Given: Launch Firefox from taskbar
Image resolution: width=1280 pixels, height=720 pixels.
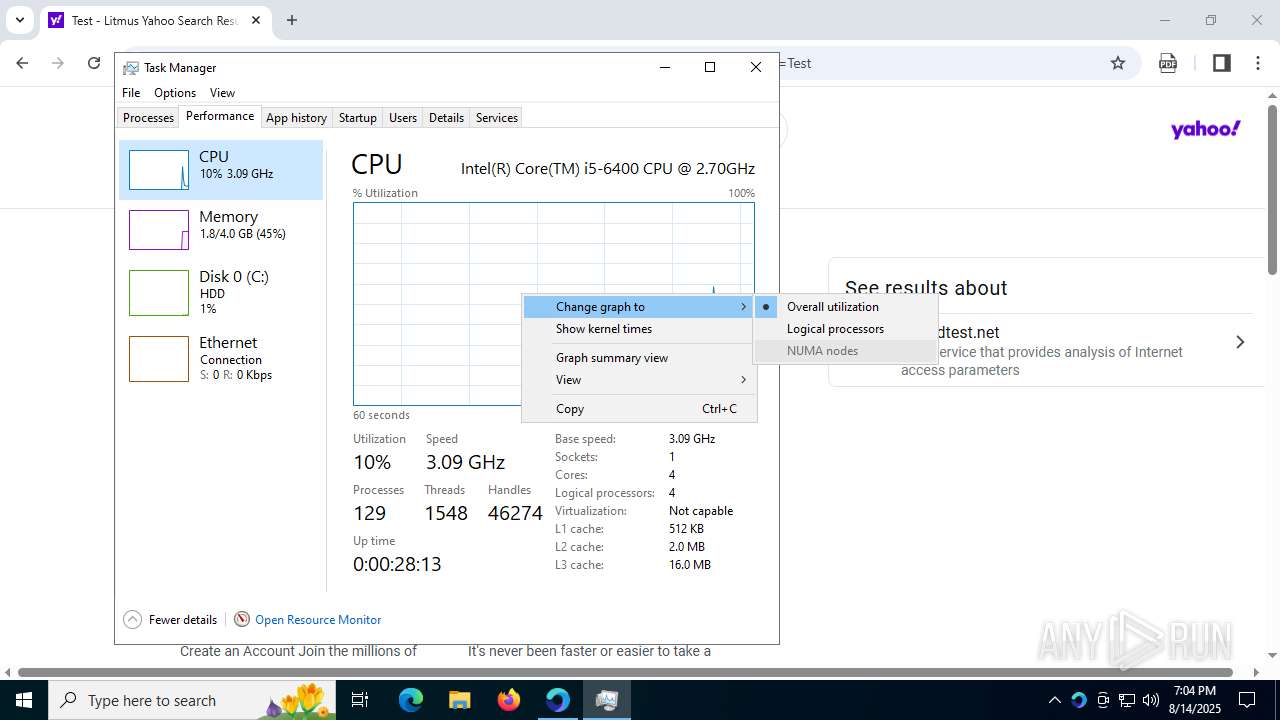Looking at the screenshot, I should [x=509, y=700].
